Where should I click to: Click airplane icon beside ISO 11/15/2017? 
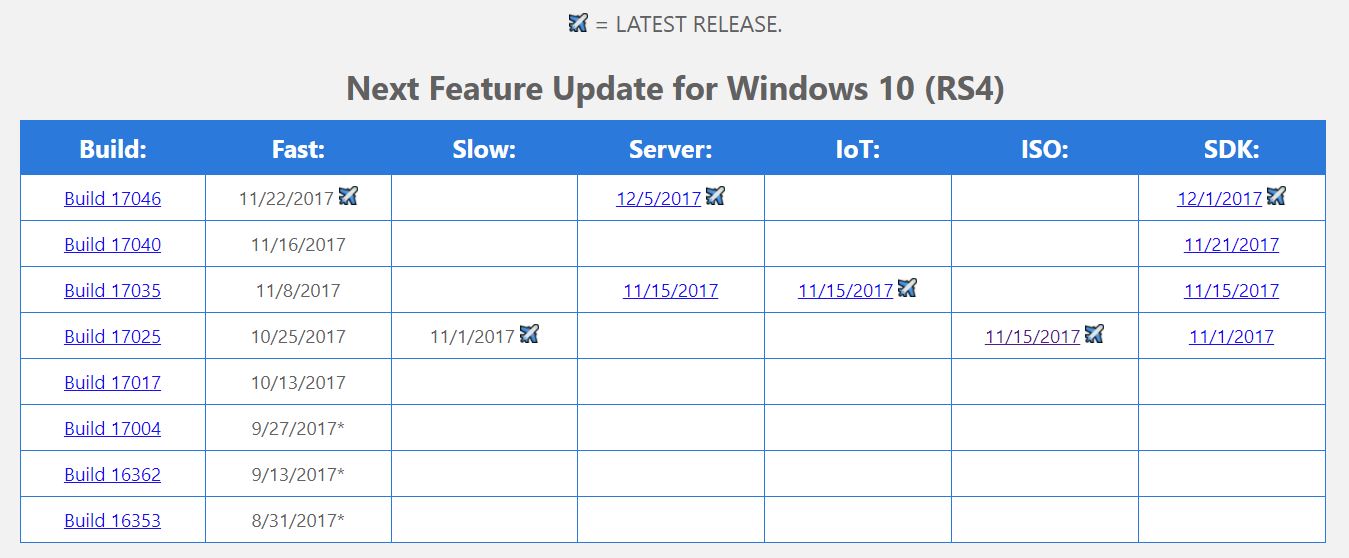[1094, 334]
